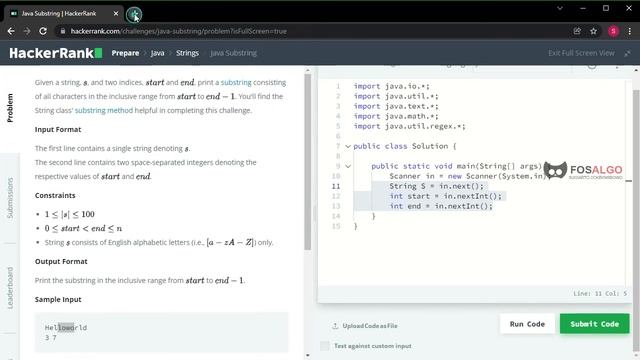The width and height of the screenshot is (640, 360).
Task: Click the browser forward arrow
Action: [27, 31]
